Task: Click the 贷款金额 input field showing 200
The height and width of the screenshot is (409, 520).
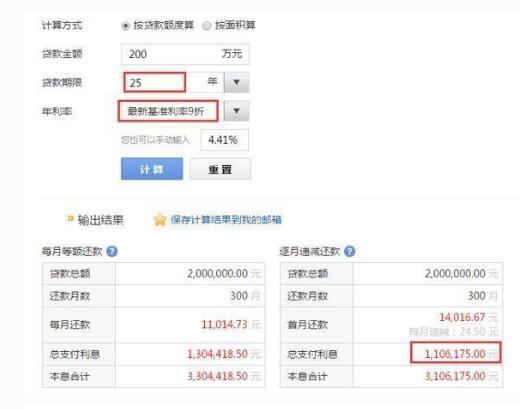Action: click(x=185, y=54)
